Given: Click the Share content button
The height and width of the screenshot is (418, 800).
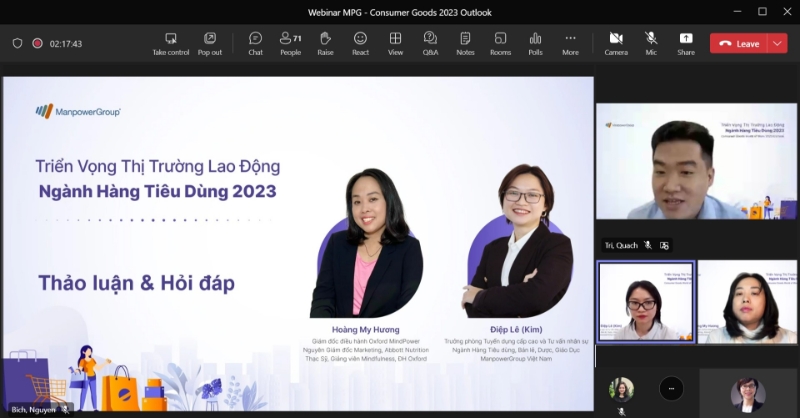Looking at the screenshot, I should [686, 43].
